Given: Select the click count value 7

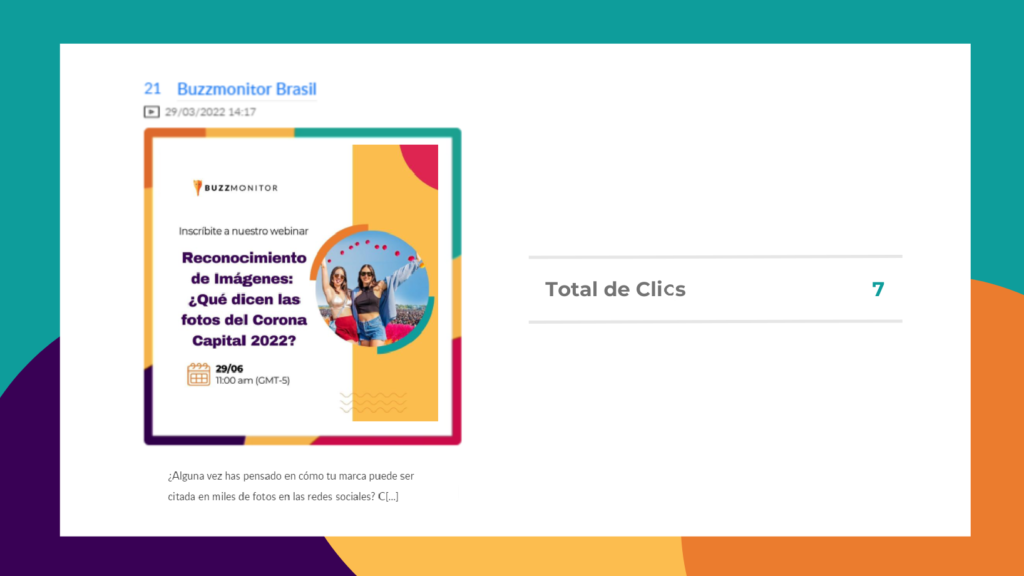Looking at the screenshot, I should click(x=878, y=289).
